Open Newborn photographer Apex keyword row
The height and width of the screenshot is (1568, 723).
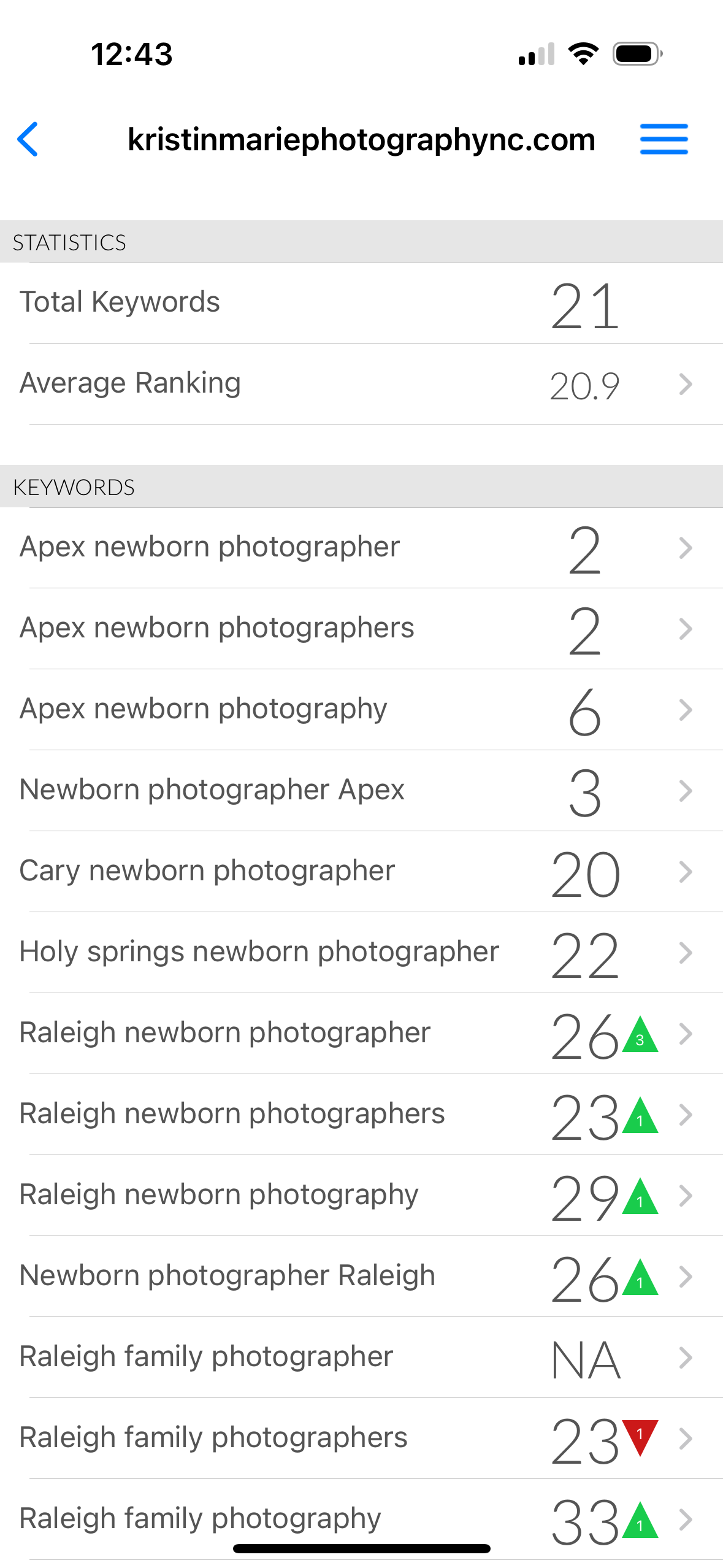(x=212, y=790)
